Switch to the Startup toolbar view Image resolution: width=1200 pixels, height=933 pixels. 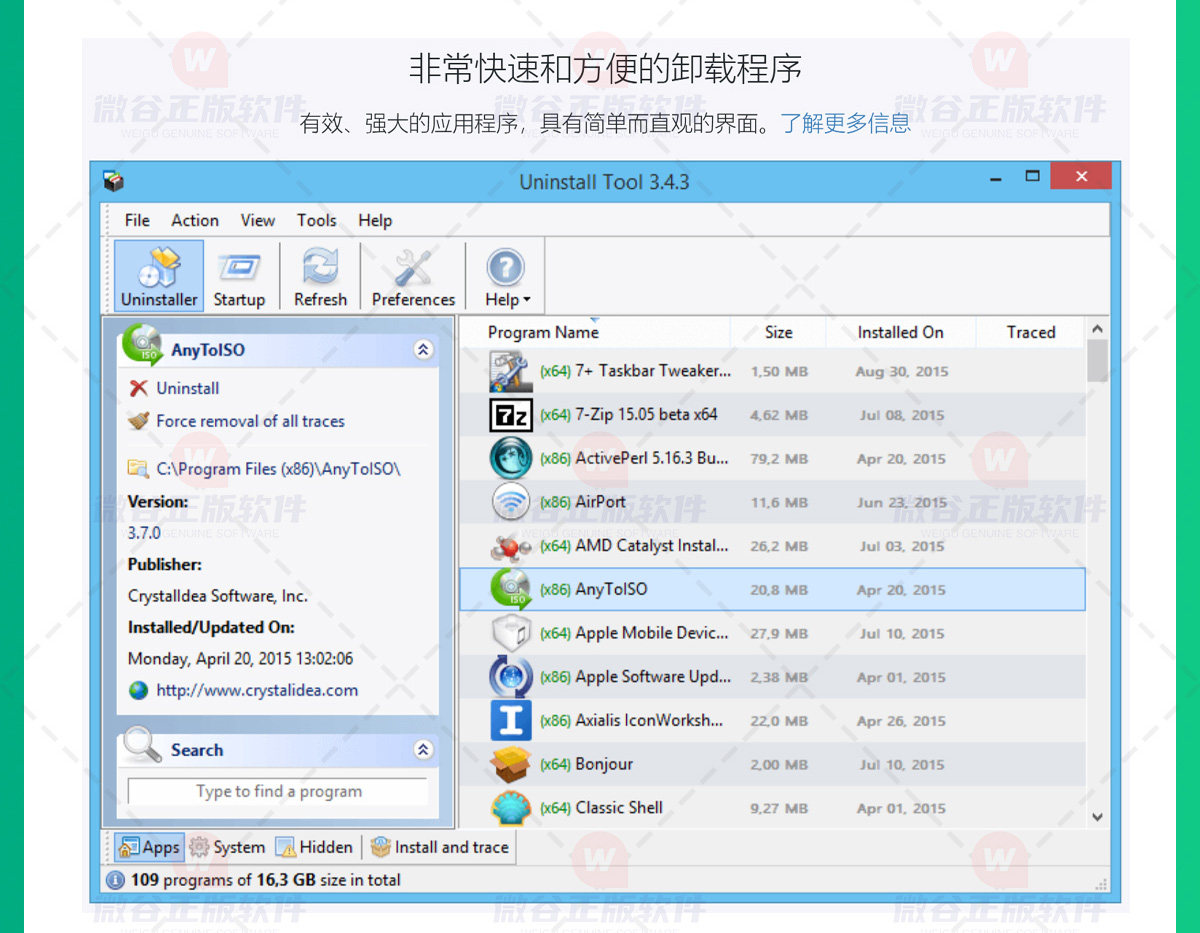pos(239,276)
